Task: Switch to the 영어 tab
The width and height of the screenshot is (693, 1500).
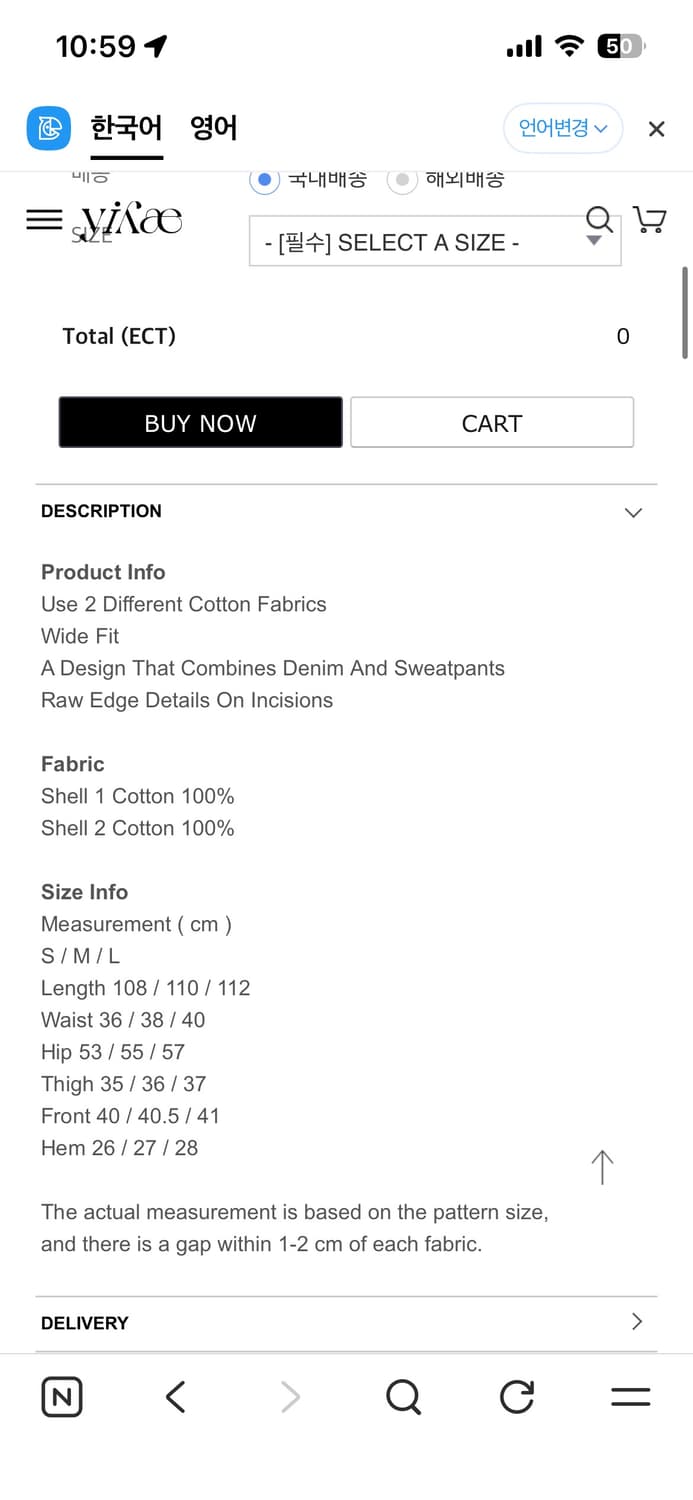Action: pyautogui.click(x=213, y=128)
